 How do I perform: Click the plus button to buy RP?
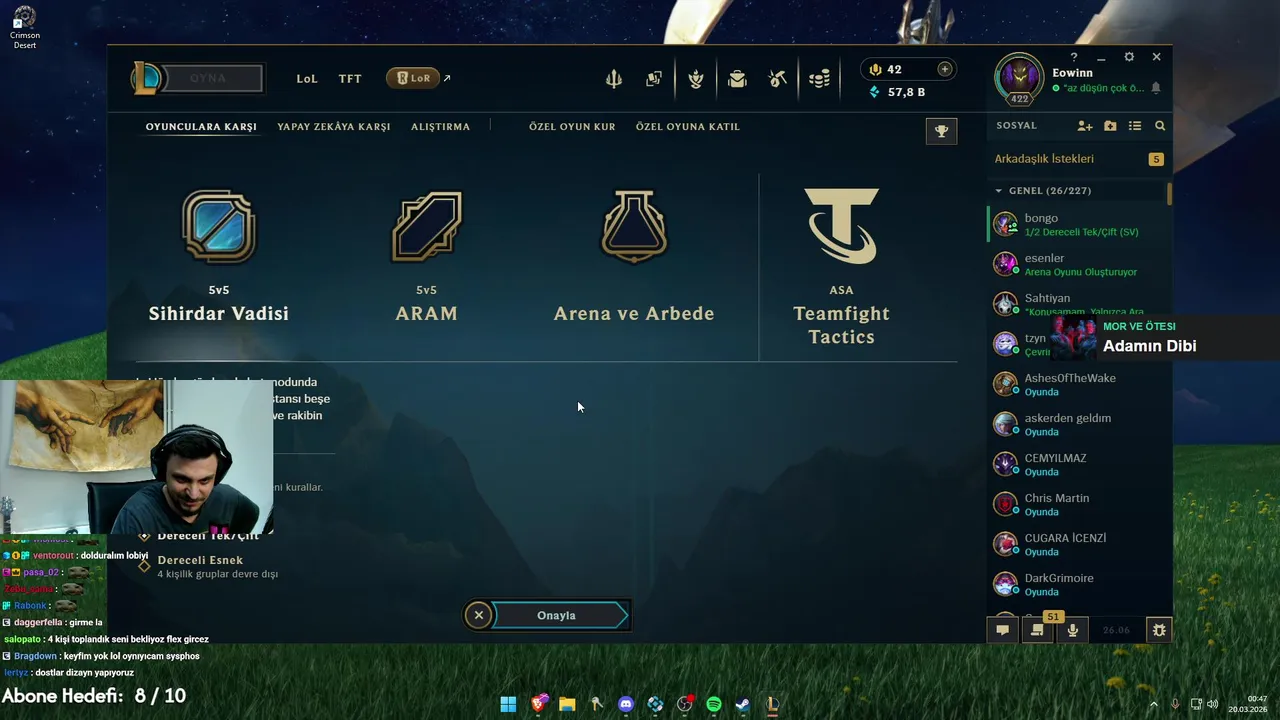coord(944,69)
